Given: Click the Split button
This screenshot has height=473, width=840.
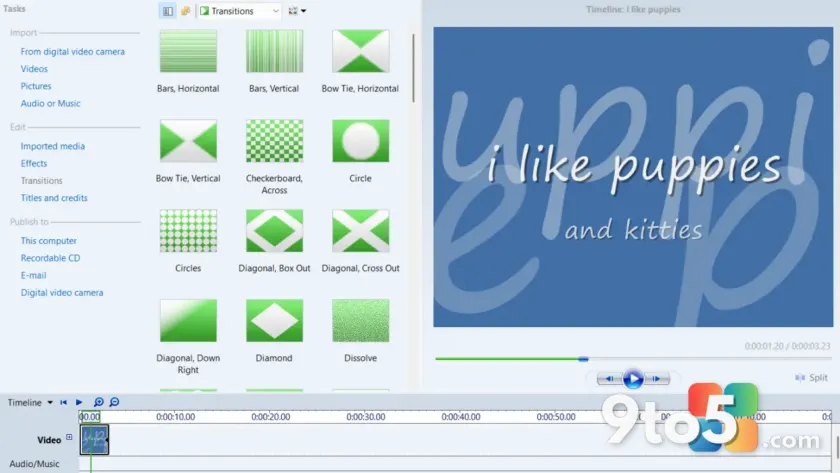Looking at the screenshot, I should coord(812,378).
